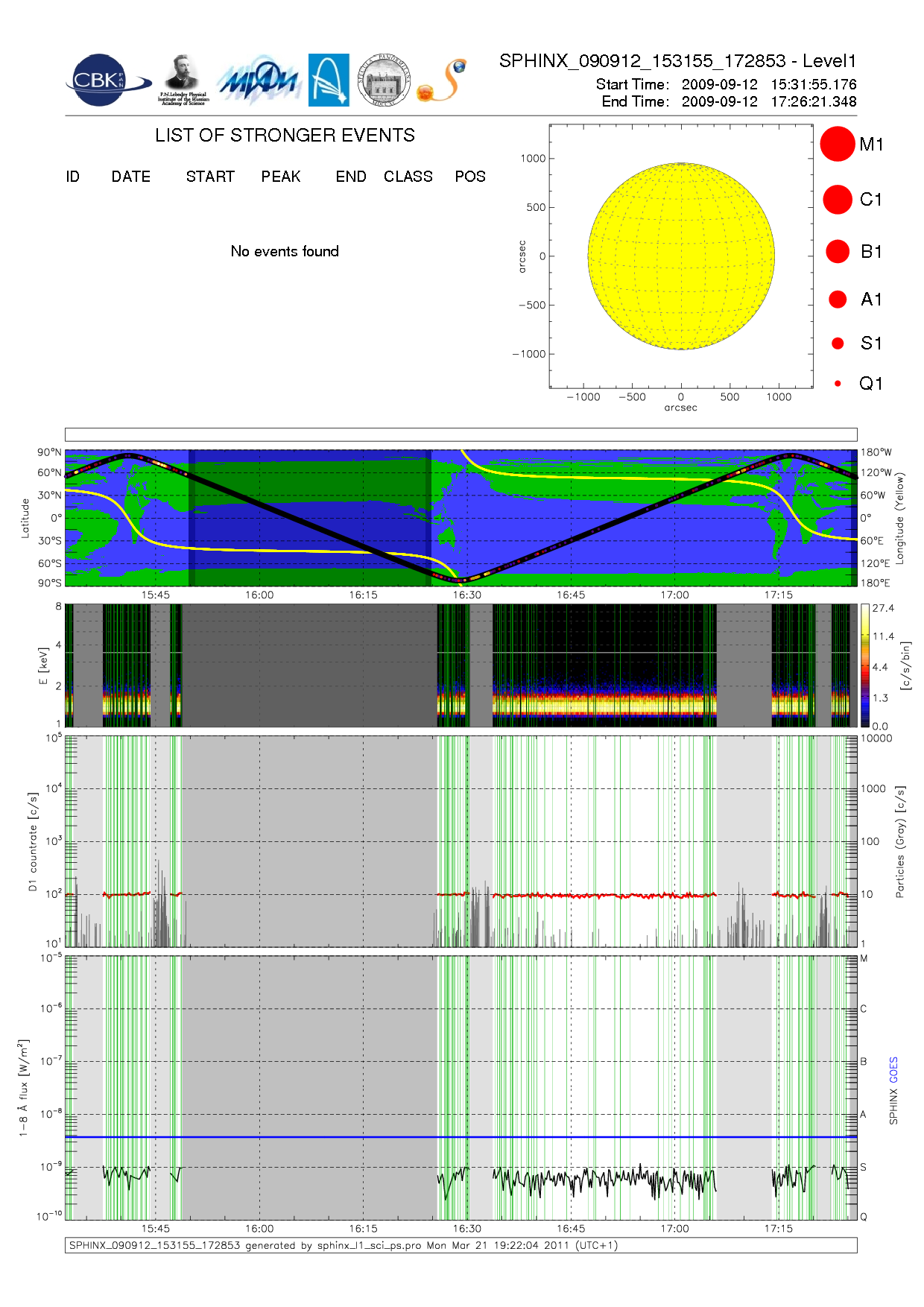Click the orange S sun-earth logo
The height and width of the screenshot is (1307, 924).
[x=443, y=80]
